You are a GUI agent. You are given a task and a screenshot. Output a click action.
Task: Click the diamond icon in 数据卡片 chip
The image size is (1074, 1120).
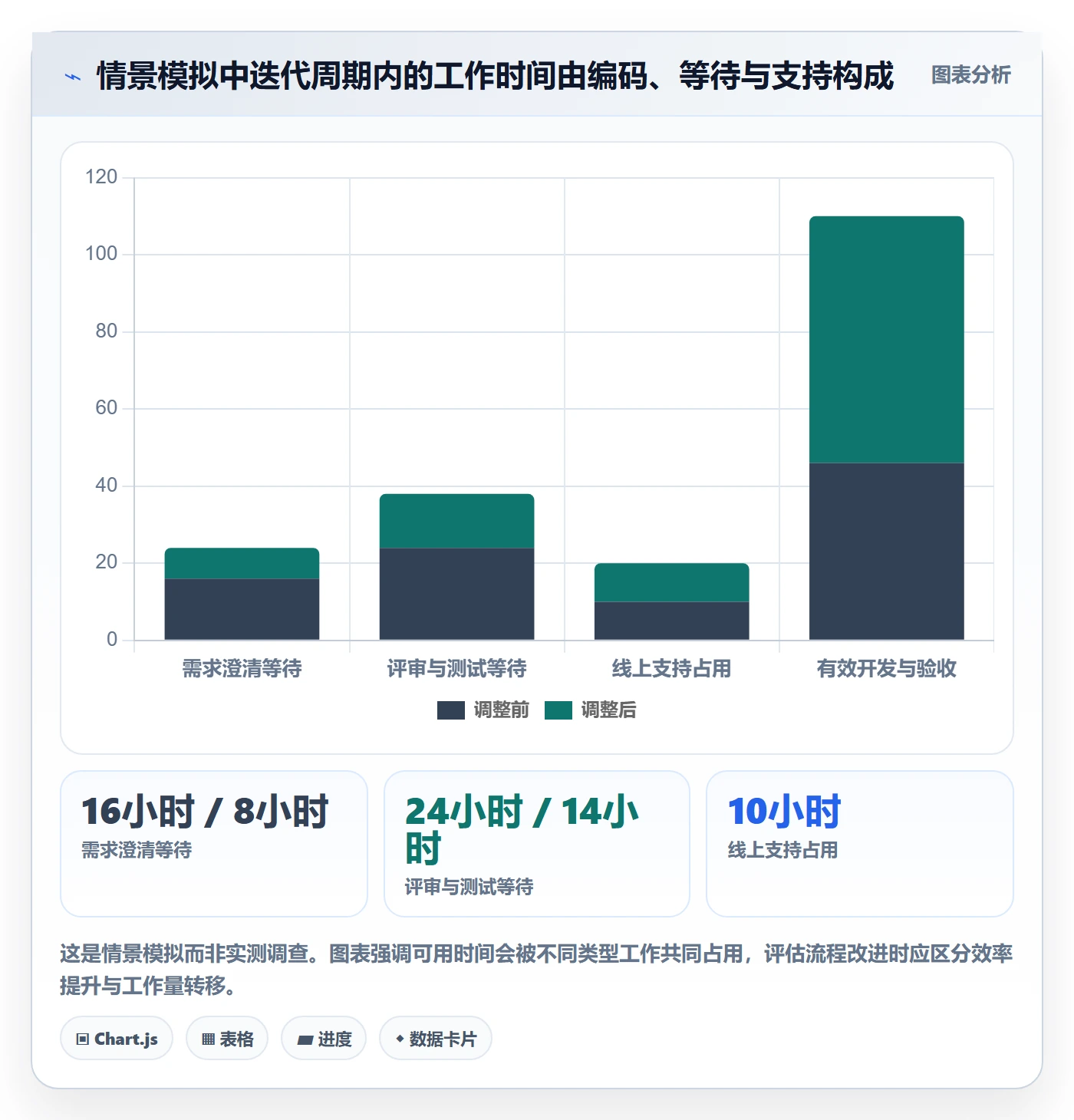(x=400, y=1039)
